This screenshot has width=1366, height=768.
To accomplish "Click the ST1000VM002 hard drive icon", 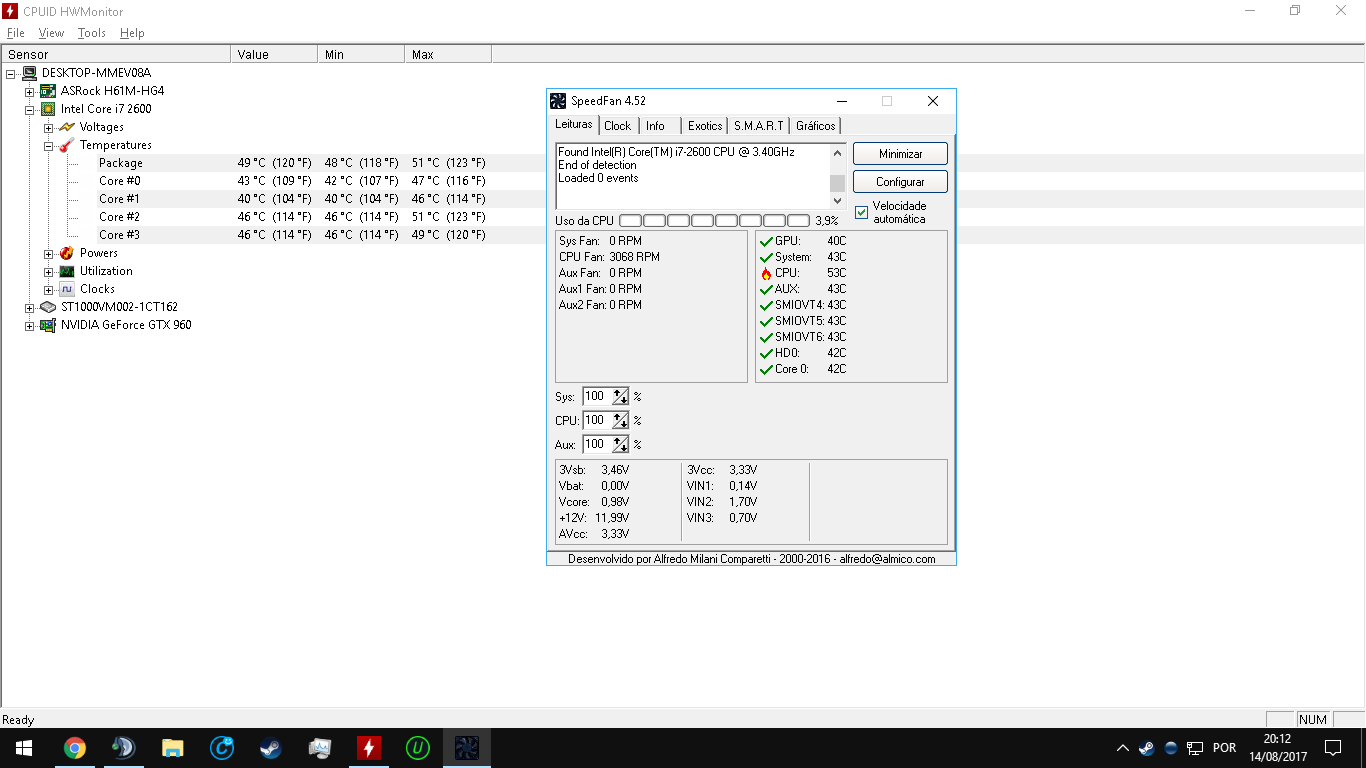I will coord(48,307).
